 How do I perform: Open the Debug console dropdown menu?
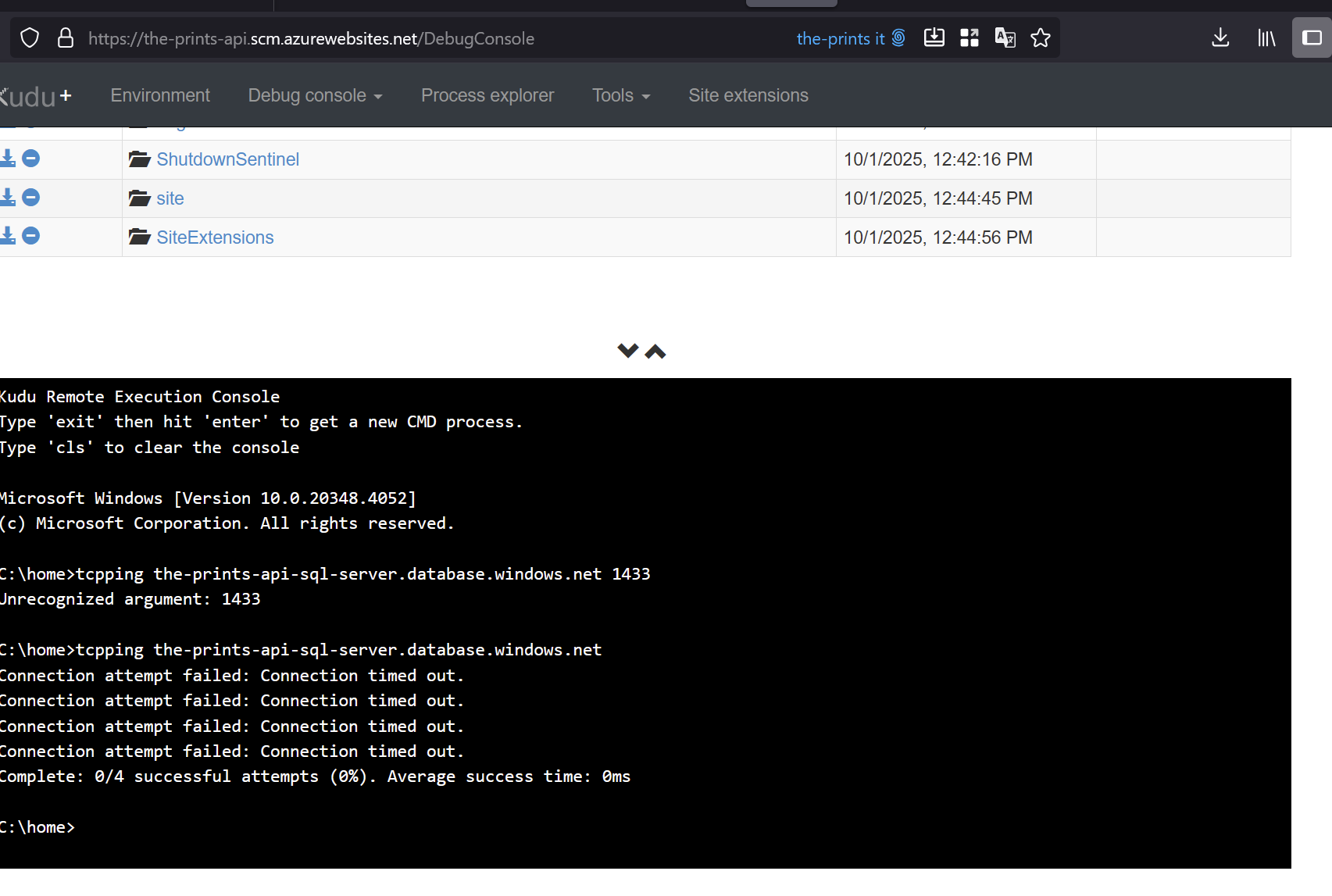[315, 95]
